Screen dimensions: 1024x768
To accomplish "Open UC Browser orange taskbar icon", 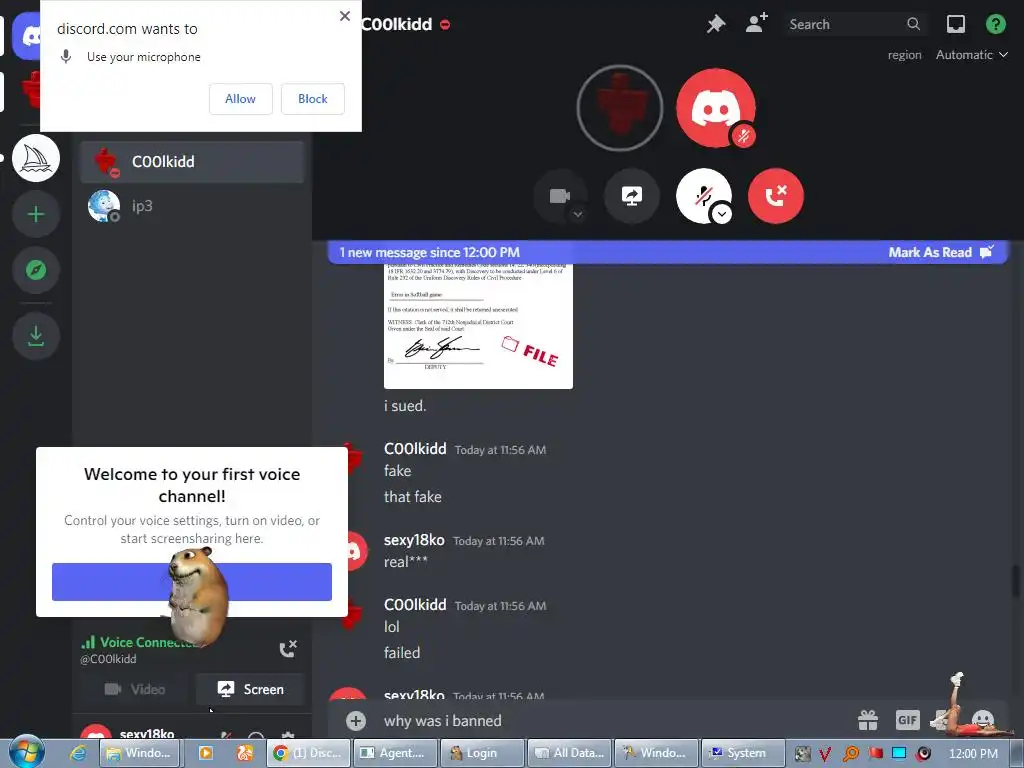I will click(245, 754).
